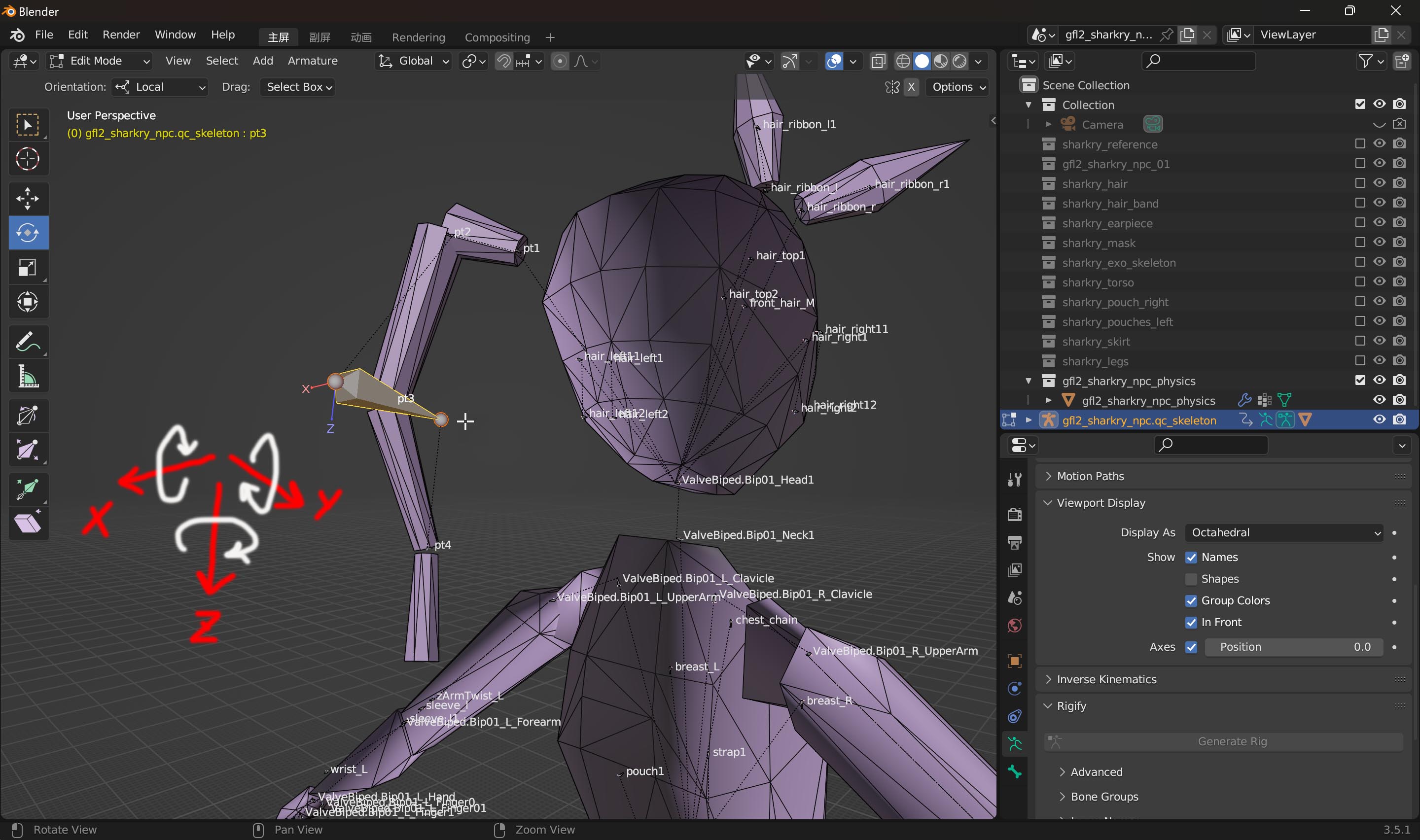The height and width of the screenshot is (840, 1420).
Task: Select the Scale tool
Action: coord(27,268)
